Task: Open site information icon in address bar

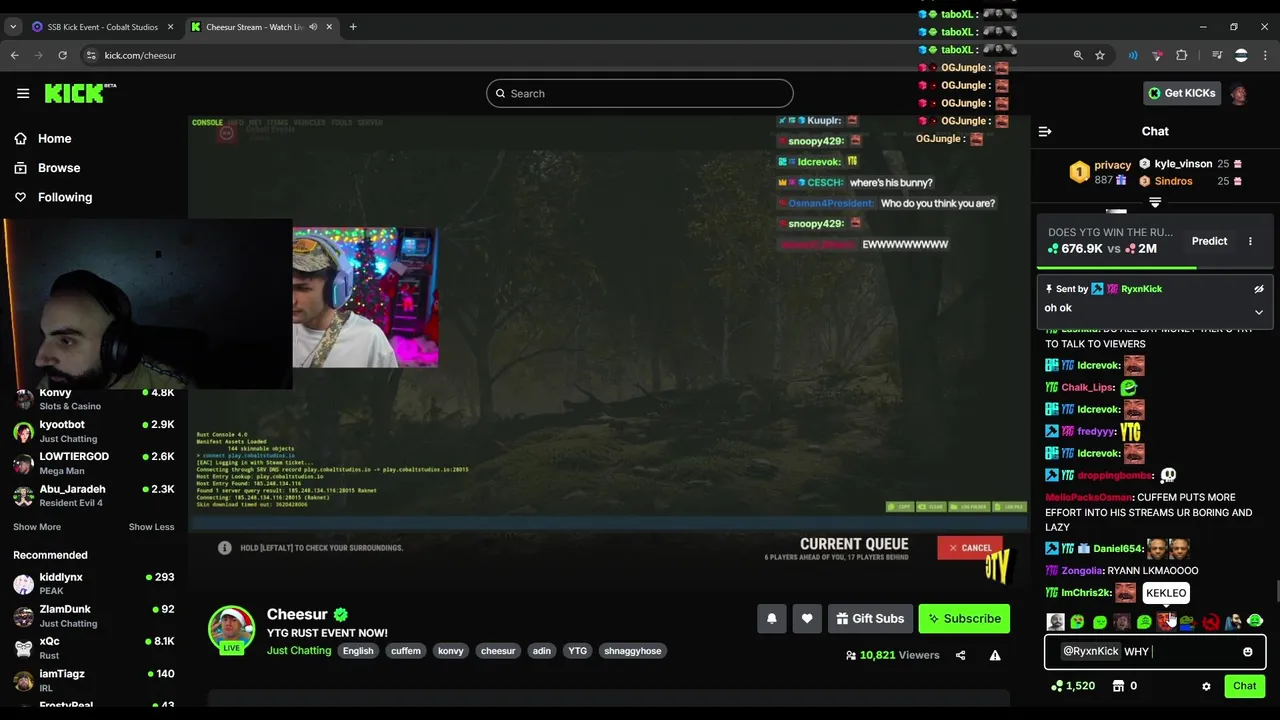Action: [91, 55]
